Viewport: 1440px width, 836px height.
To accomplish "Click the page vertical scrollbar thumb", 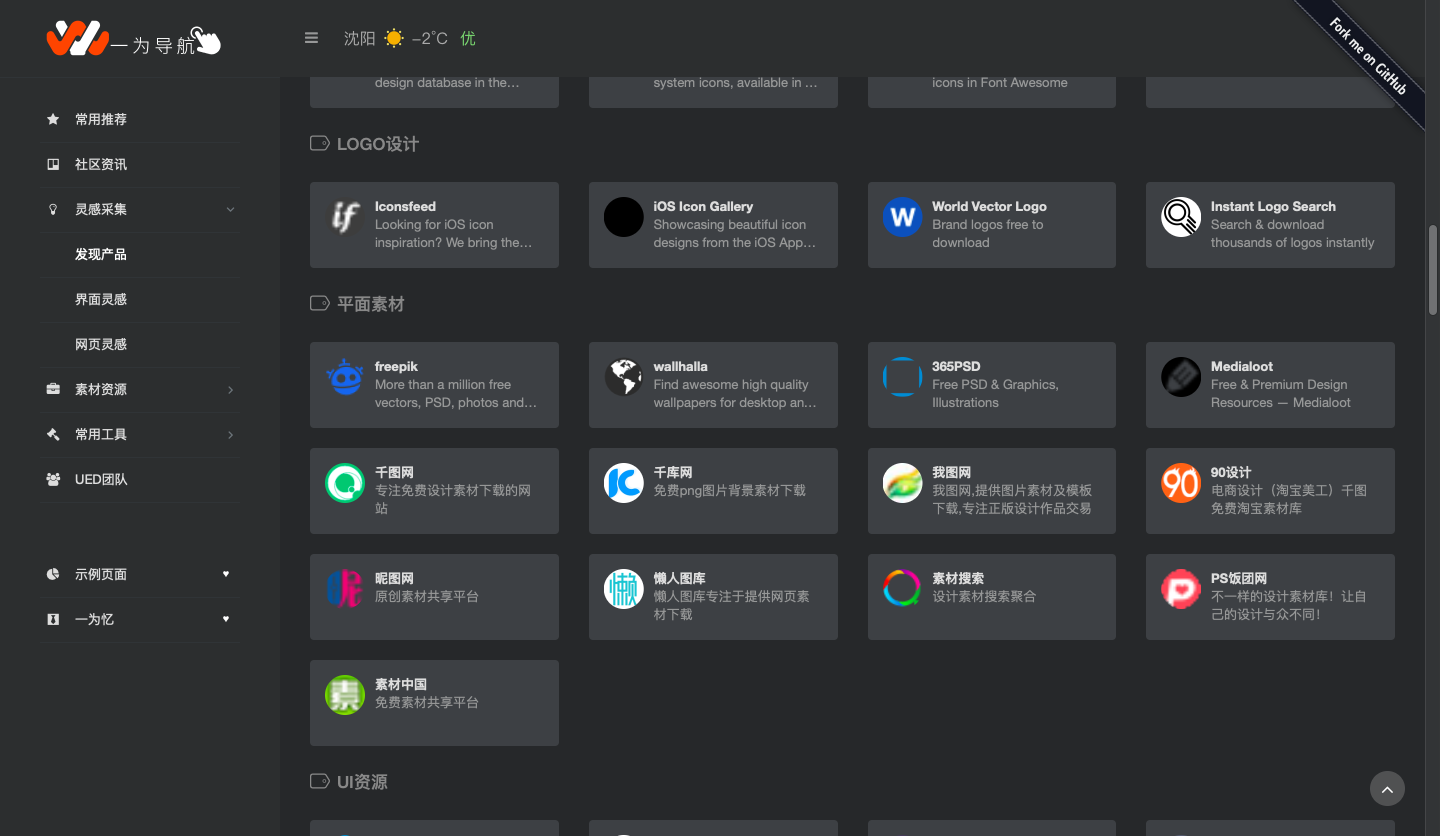I will click(x=1432, y=270).
